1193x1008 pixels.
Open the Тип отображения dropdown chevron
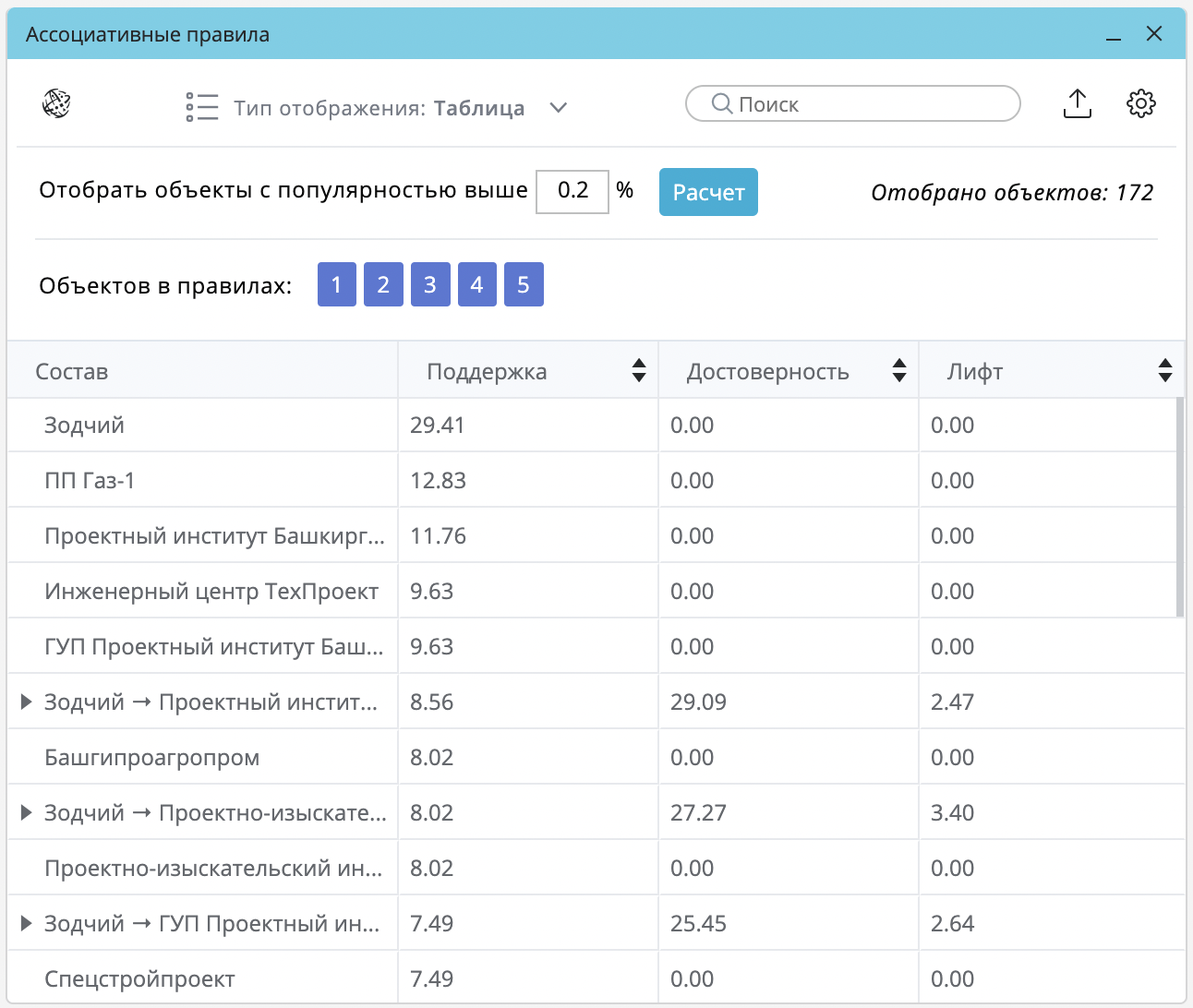(558, 108)
